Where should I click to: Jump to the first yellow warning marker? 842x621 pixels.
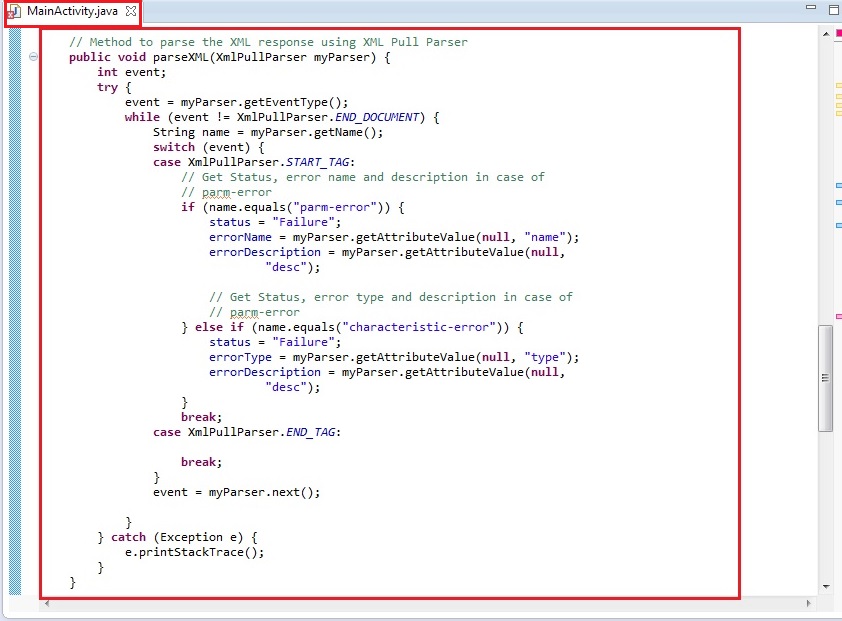[838, 85]
